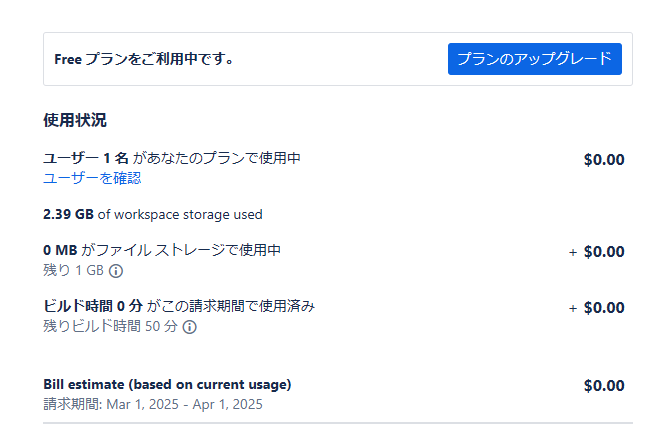
Task: Click the 0 MB file storage label
Action: click(60, 250)
